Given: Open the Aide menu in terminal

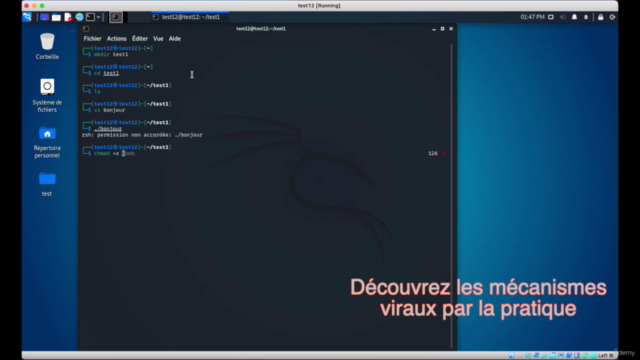Looking at the screenshot, I should tap(175, 38).
